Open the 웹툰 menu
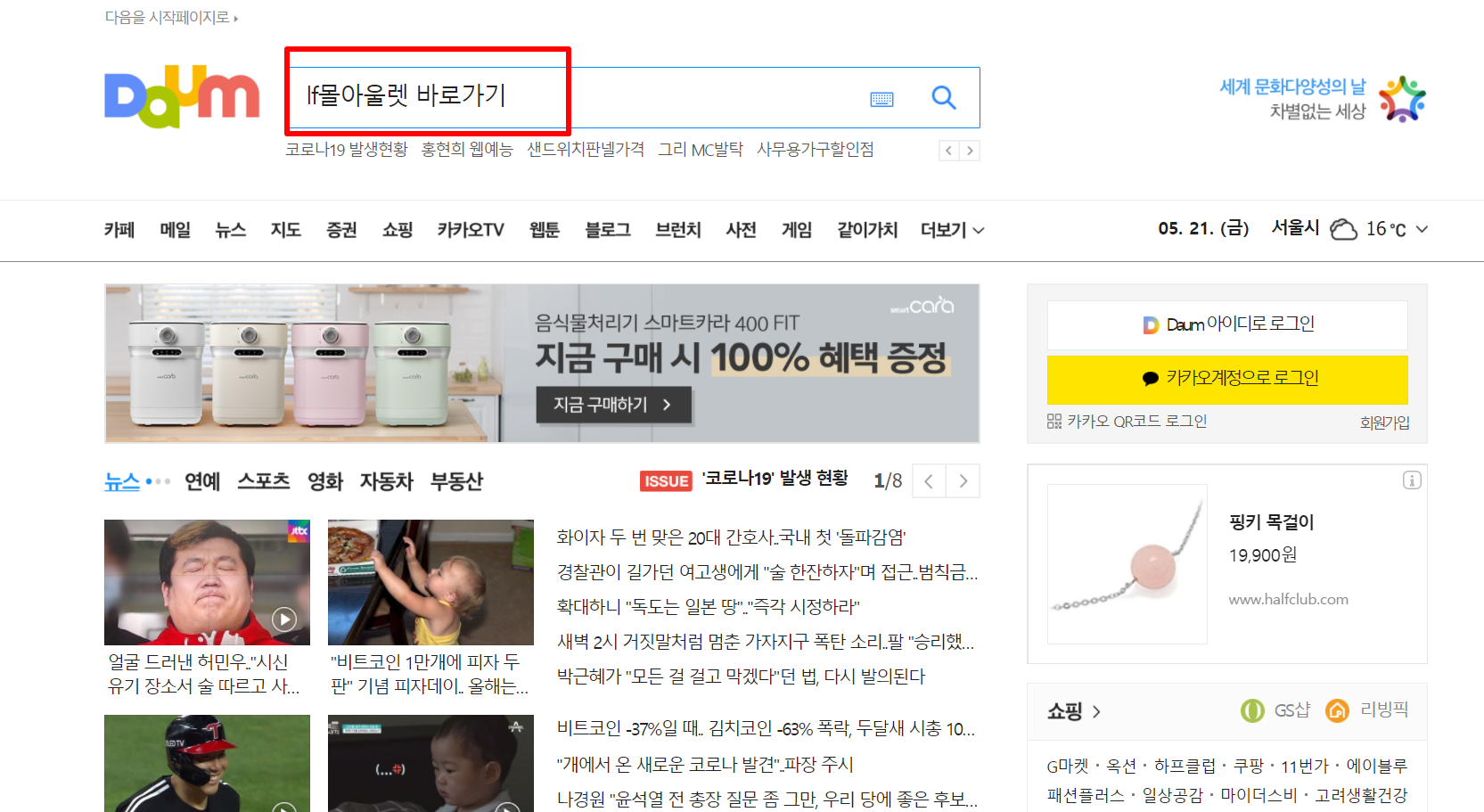Image resolution: width=1484 pixels, height=812 pixels. pyautogui.click(x=545, y=230)
